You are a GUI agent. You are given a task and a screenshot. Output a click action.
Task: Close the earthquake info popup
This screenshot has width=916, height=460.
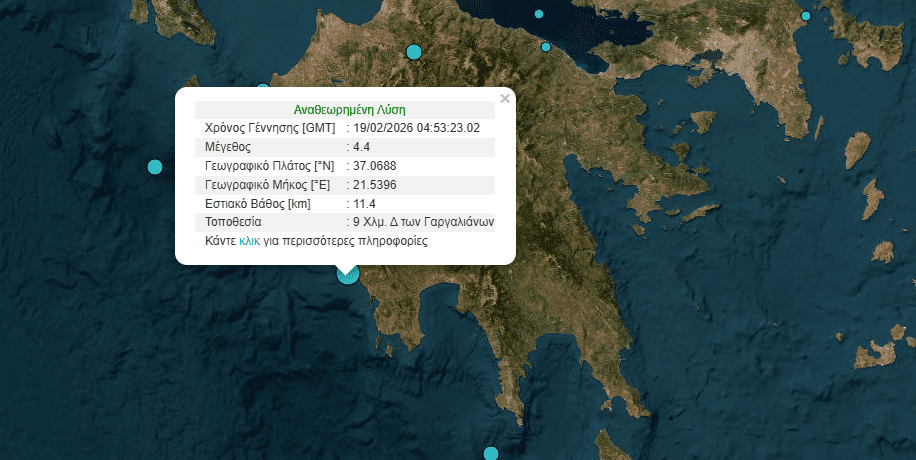pos(505,98)
